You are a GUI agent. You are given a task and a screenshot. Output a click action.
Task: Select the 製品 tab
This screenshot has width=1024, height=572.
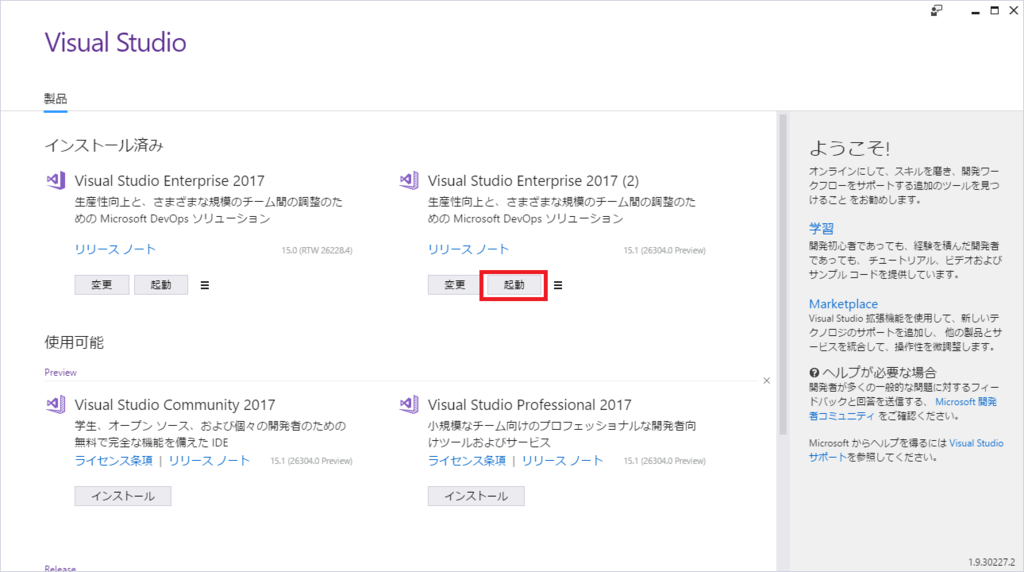(56, 99)
